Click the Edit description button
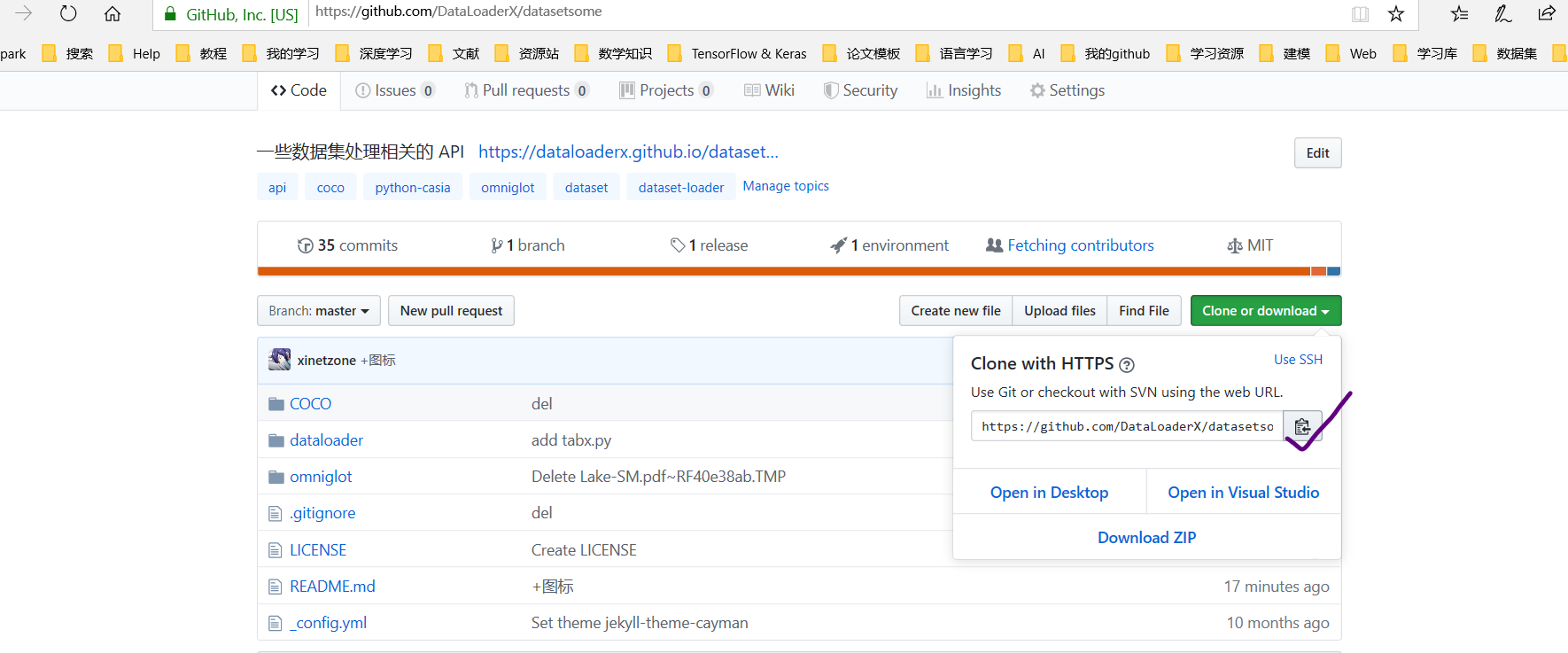The width and height of the screenshot is (1568, 653). tap(1318, 153)
